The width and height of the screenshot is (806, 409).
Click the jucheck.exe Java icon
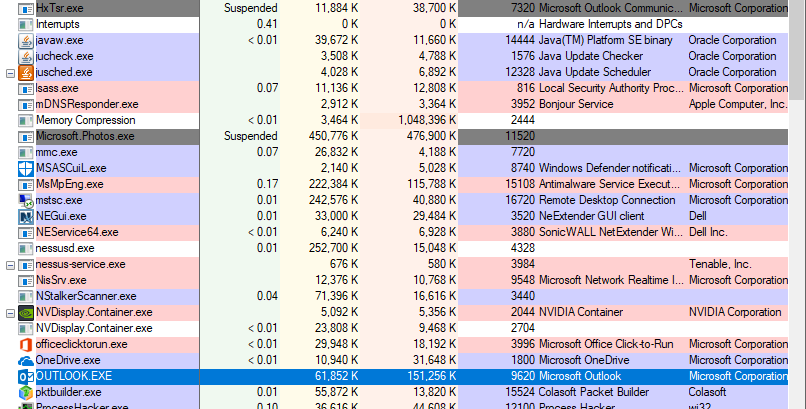pyautogui.click(x=26, y=57)
